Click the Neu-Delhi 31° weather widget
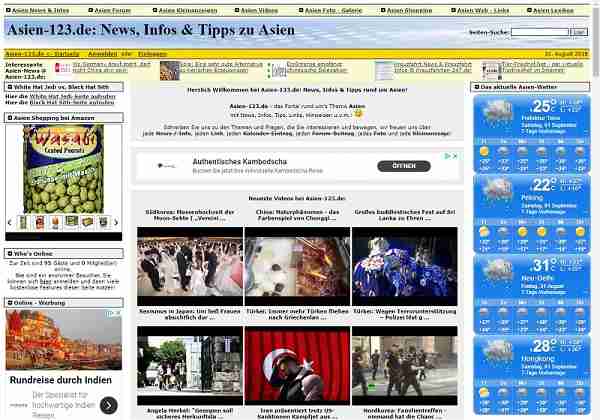Viewport: 600px width, 420px height. (x=532, y=294)
